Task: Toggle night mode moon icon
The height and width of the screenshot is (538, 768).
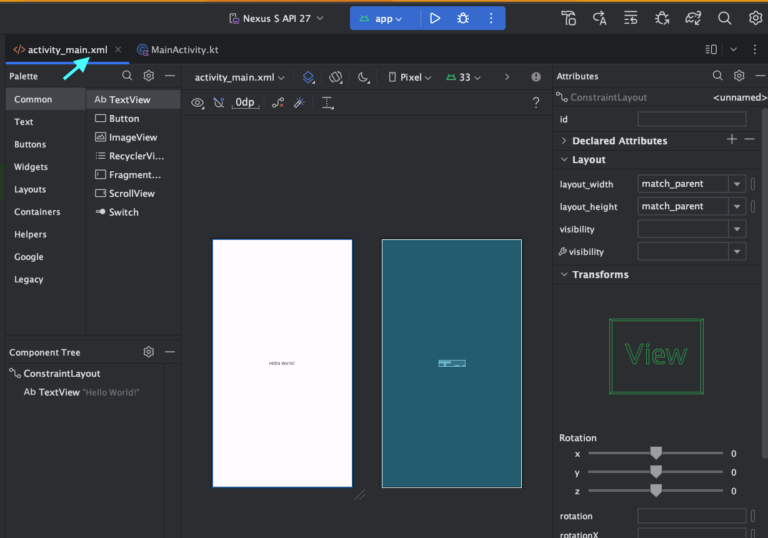Action: click(x=363, y=77)
